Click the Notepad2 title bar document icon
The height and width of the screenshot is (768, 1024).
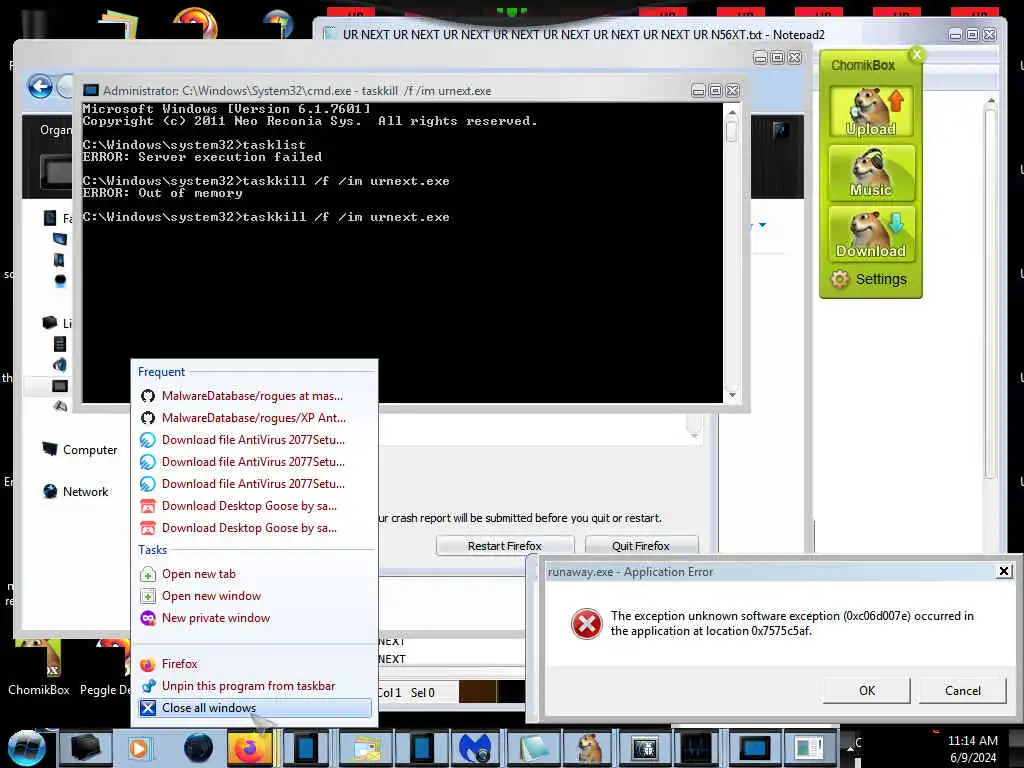330,33
